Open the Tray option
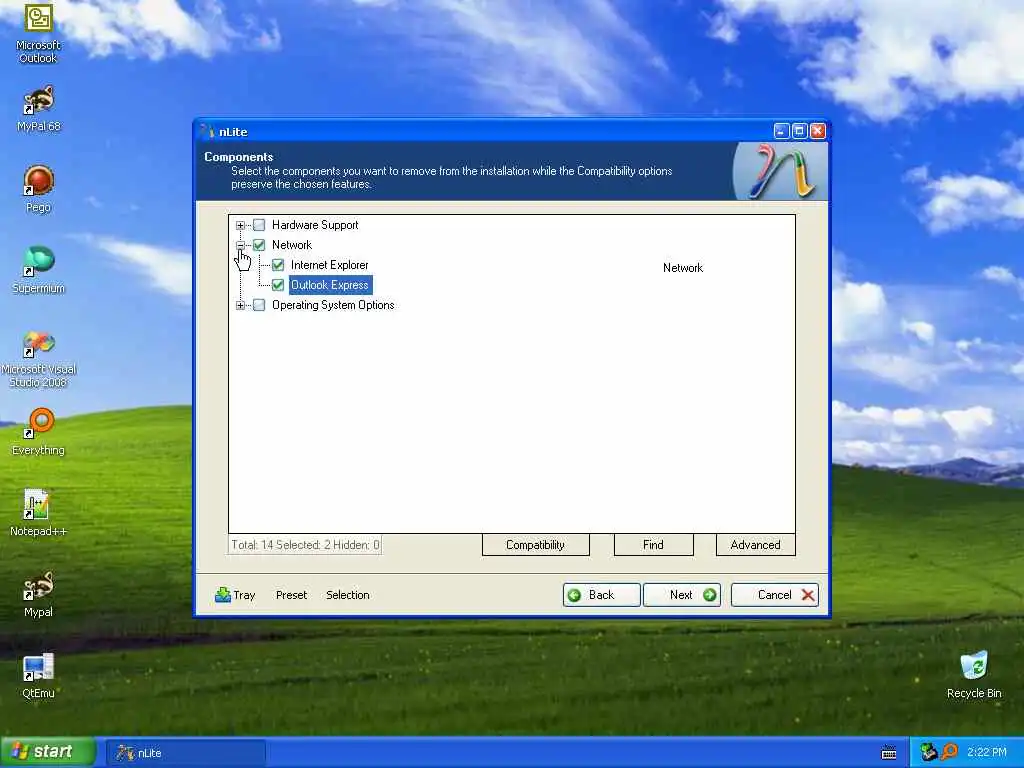Screen dimensions: 1024x768 [235, 595]
